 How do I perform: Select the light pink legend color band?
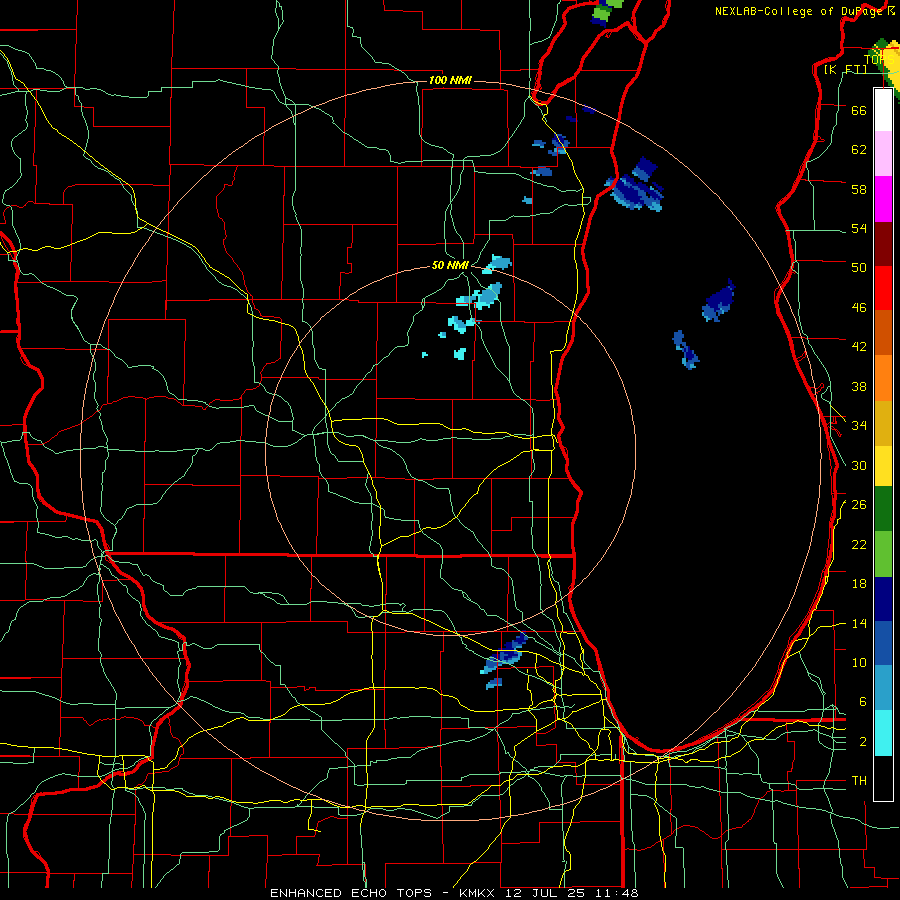(x=883, y=153)
